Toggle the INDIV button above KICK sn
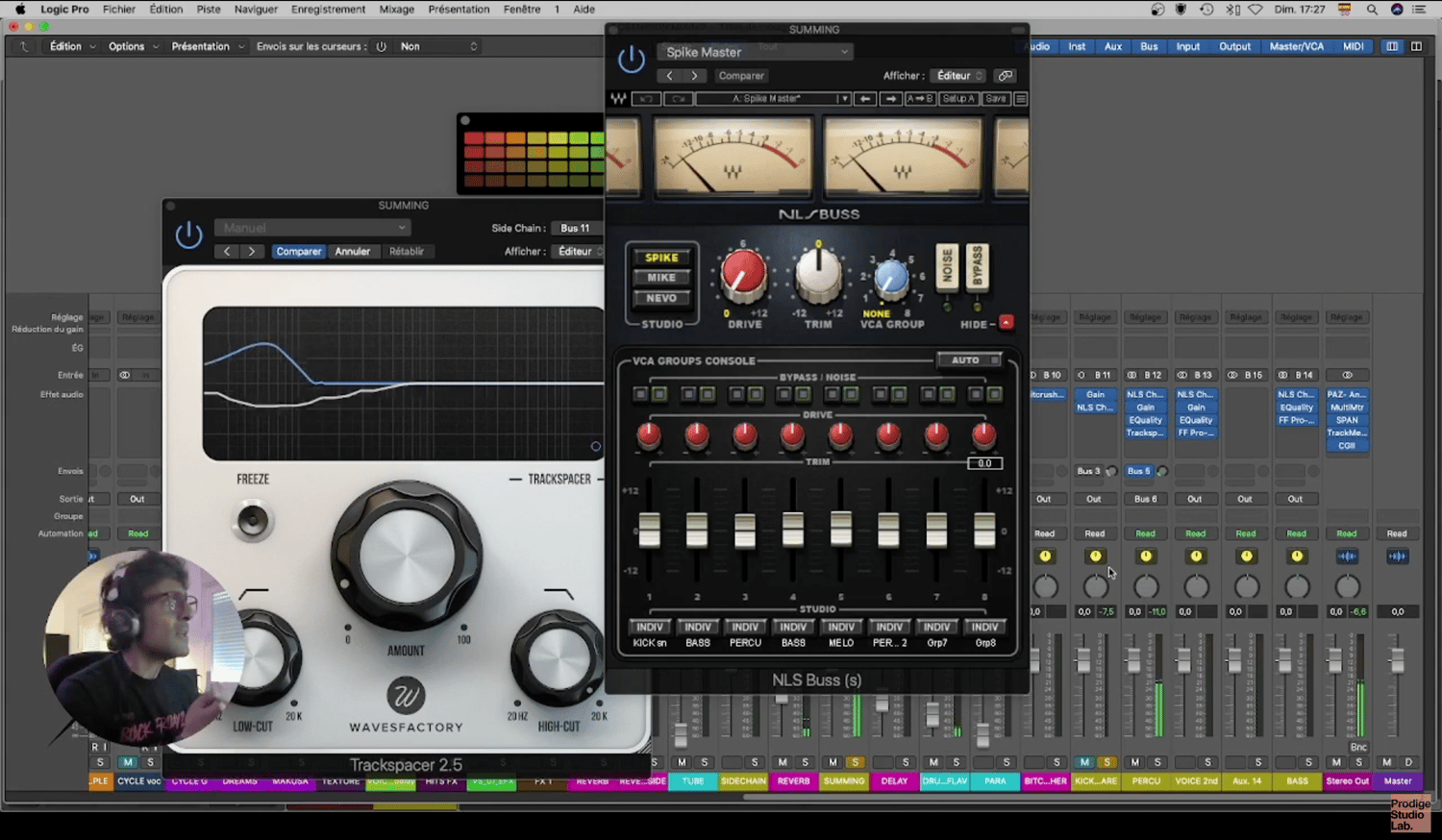Screen dimensions: 1442x840 click(650, 627)
